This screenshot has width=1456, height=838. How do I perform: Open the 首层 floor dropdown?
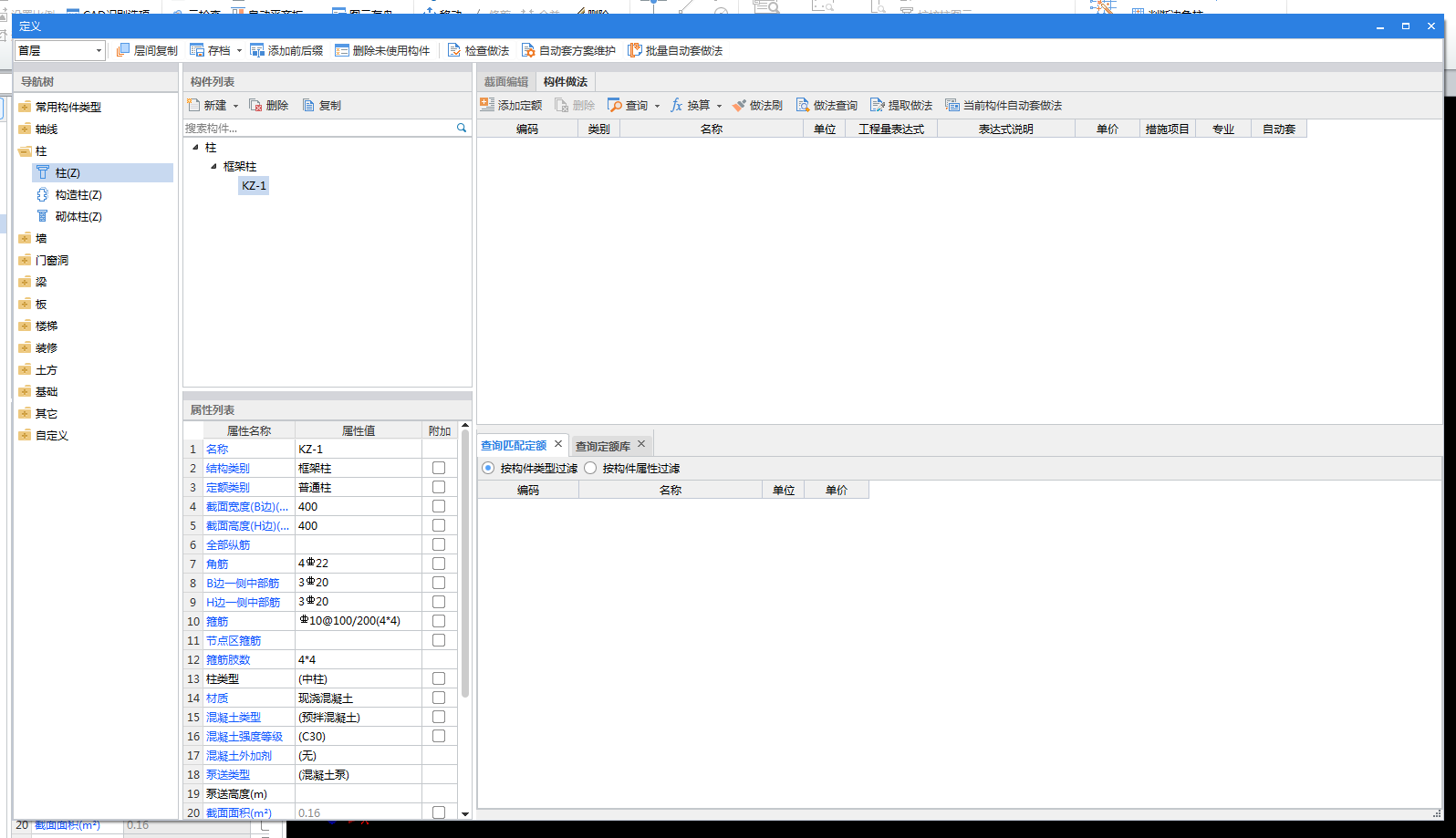coord(99,51)
